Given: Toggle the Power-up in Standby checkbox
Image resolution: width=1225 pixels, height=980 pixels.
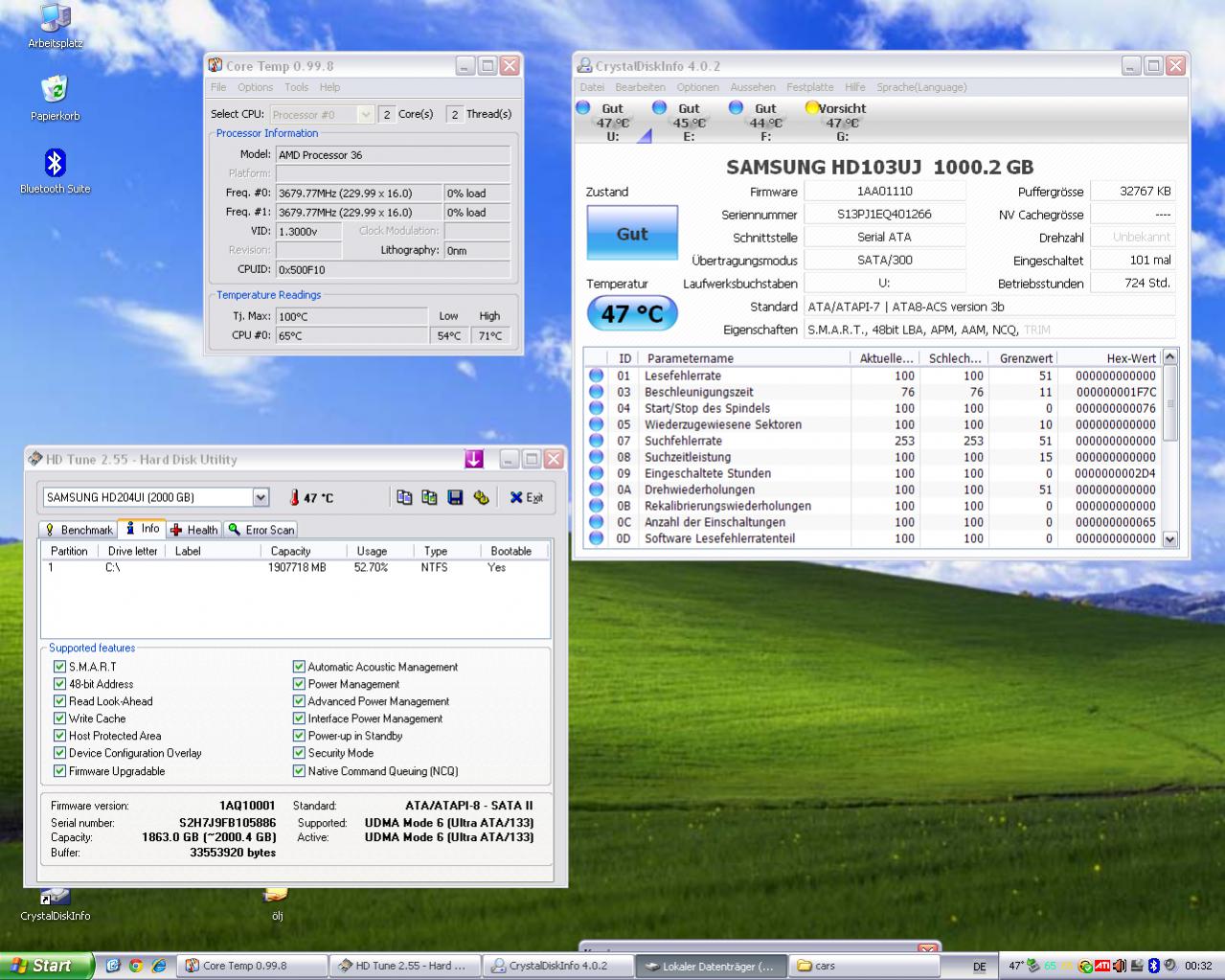Looking at the screenshot, I should pyautogui.click(x=299, y=736).
